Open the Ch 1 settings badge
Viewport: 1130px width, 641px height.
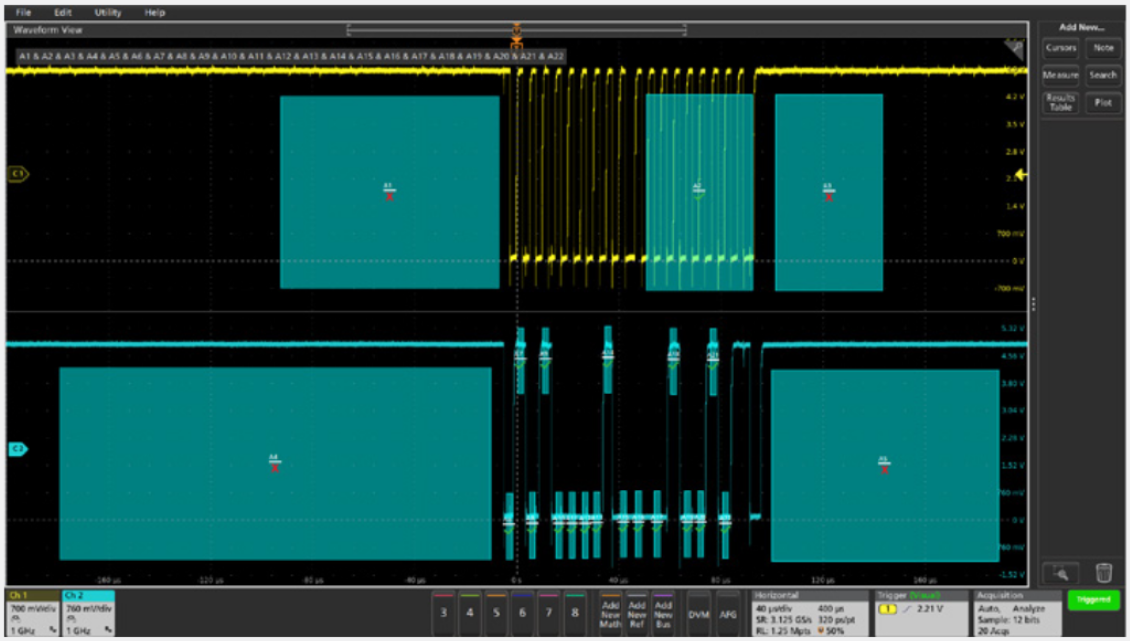[33, 612]
